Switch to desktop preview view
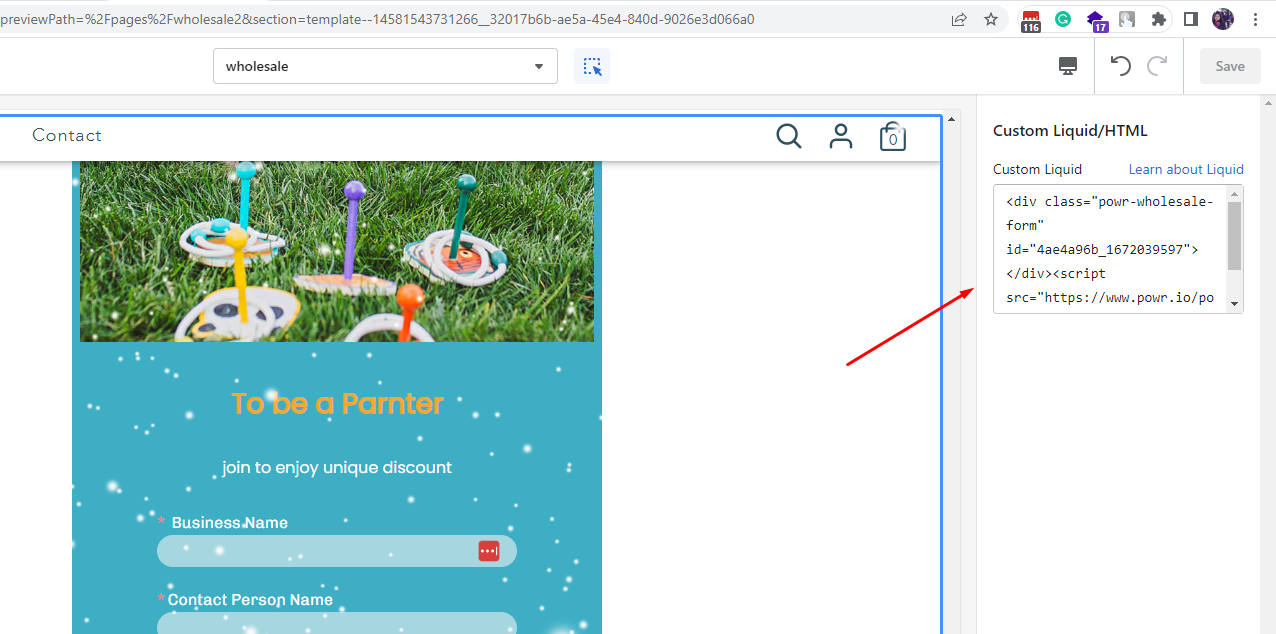The width and height of the screenshot is (1276, 634). point(1068,66)
